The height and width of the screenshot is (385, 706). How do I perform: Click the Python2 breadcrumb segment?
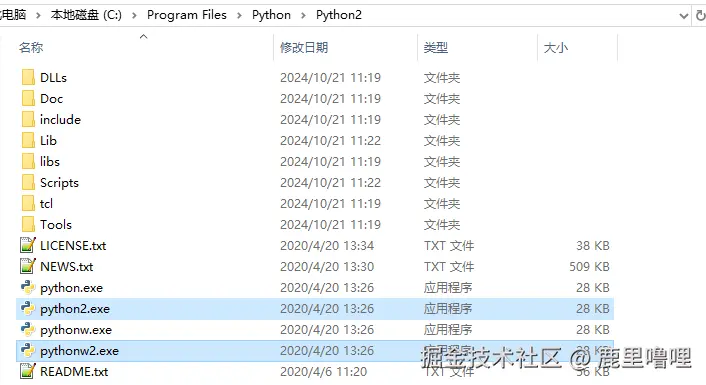click(x=339, y=15)
